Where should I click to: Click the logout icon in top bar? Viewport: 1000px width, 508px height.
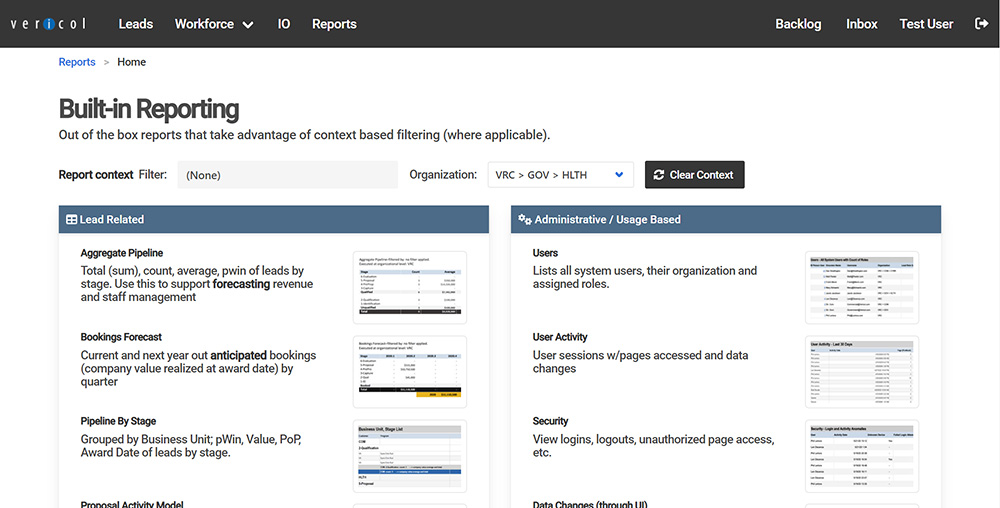click(980, 24)
